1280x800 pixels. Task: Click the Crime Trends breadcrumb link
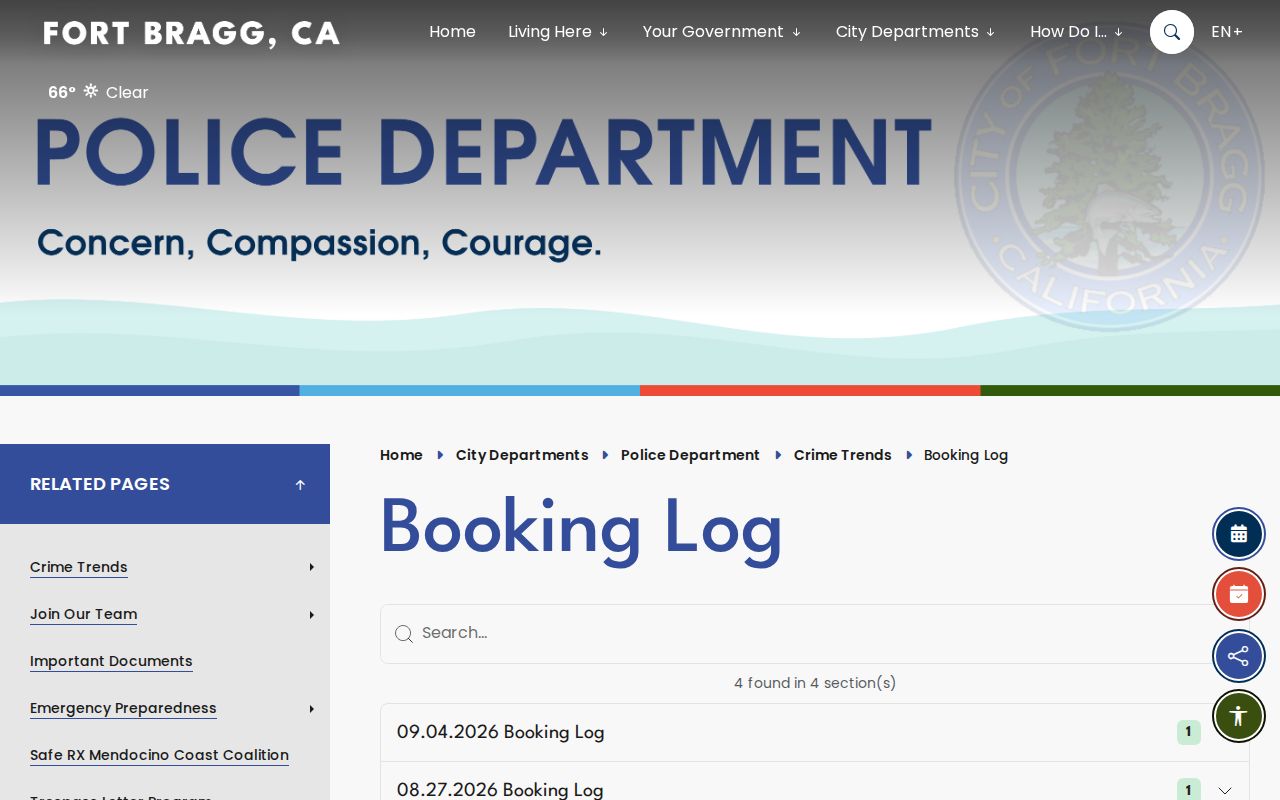(x=842, y=455)
